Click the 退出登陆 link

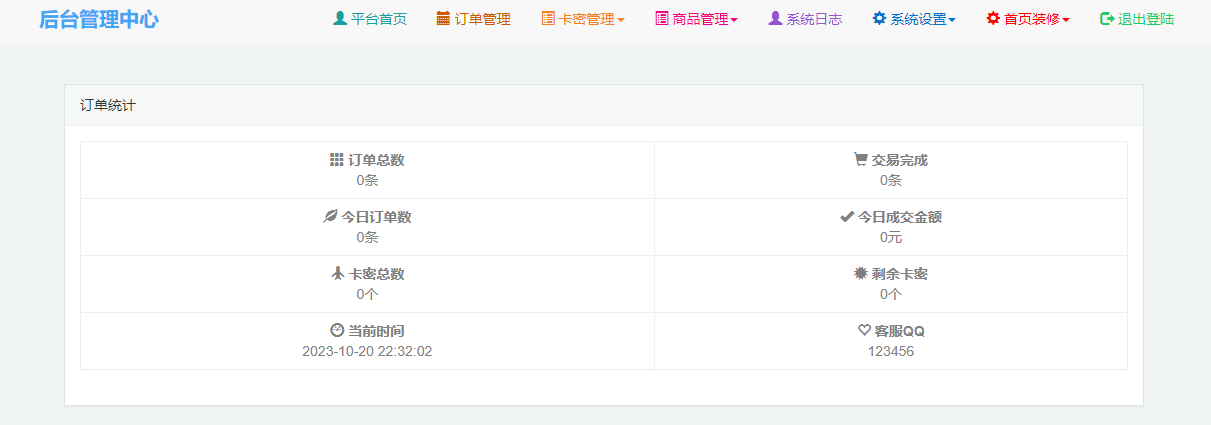pos(1146,18)
